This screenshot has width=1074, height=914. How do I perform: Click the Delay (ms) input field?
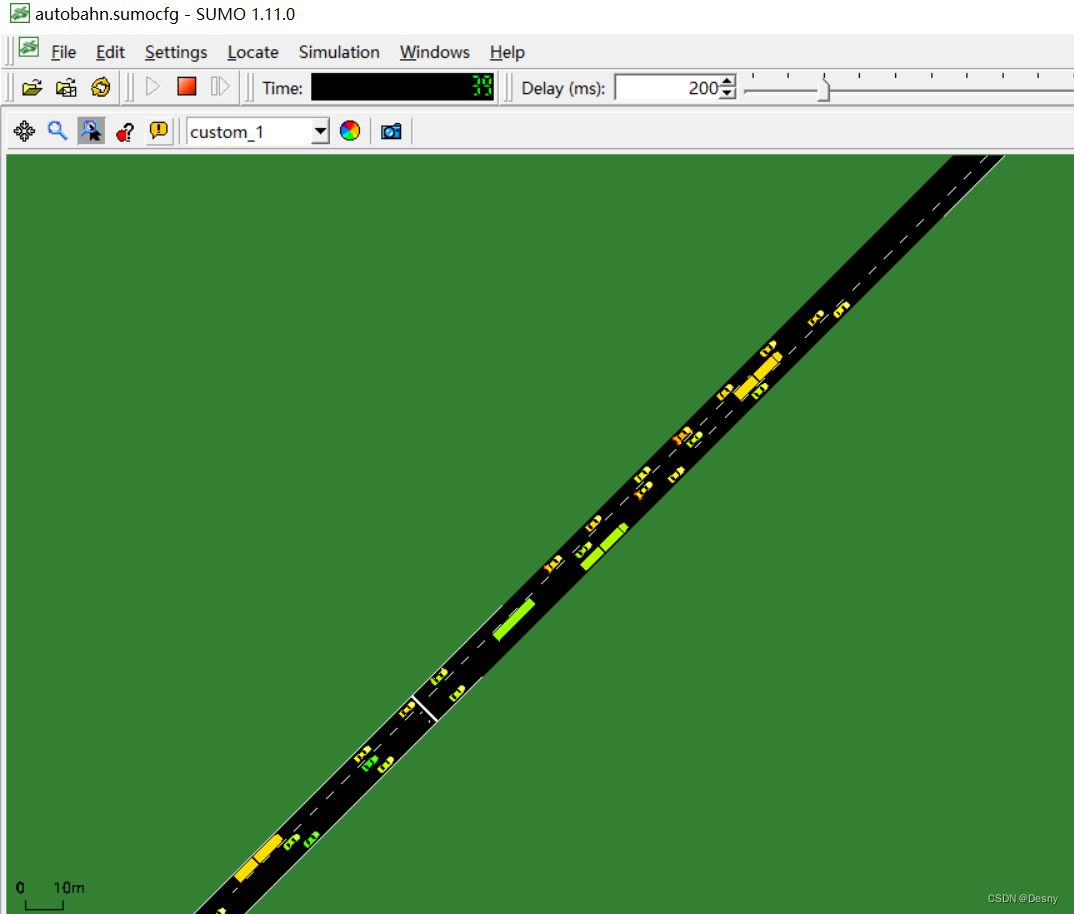668,88
